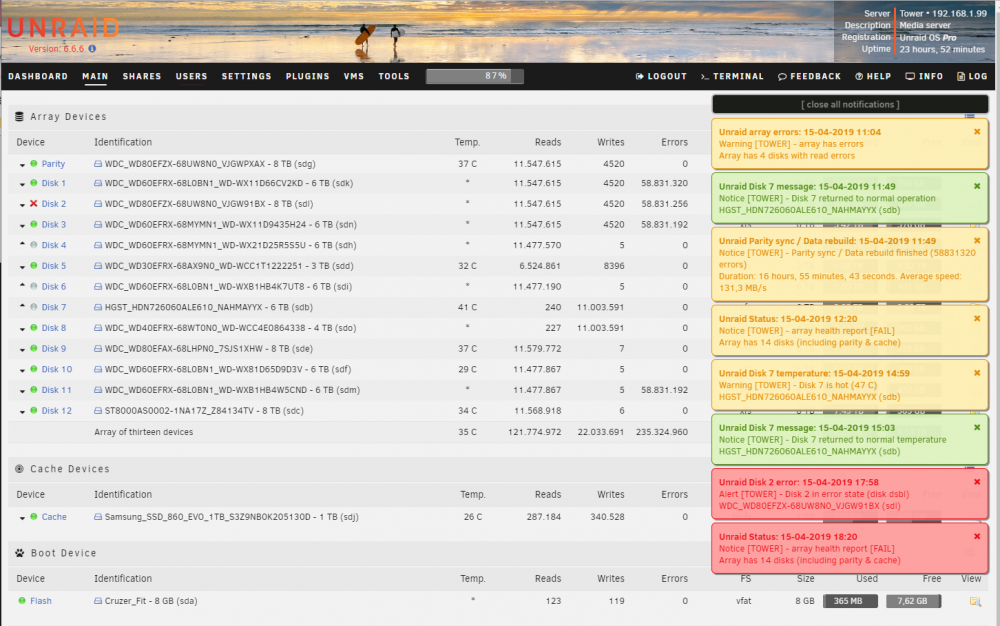Spin up Disk 6 with its arrow toggle

22,285
